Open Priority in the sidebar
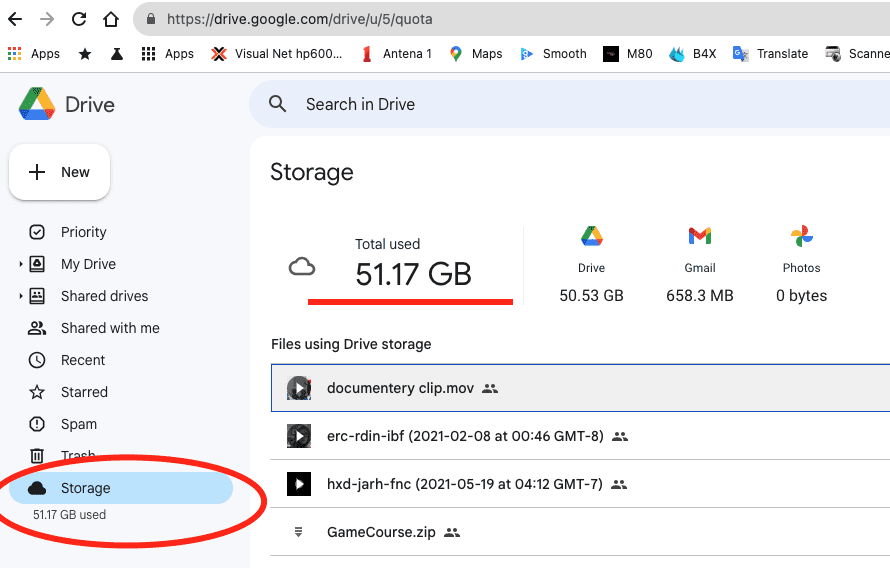890x568 pixels. (83, 232)
